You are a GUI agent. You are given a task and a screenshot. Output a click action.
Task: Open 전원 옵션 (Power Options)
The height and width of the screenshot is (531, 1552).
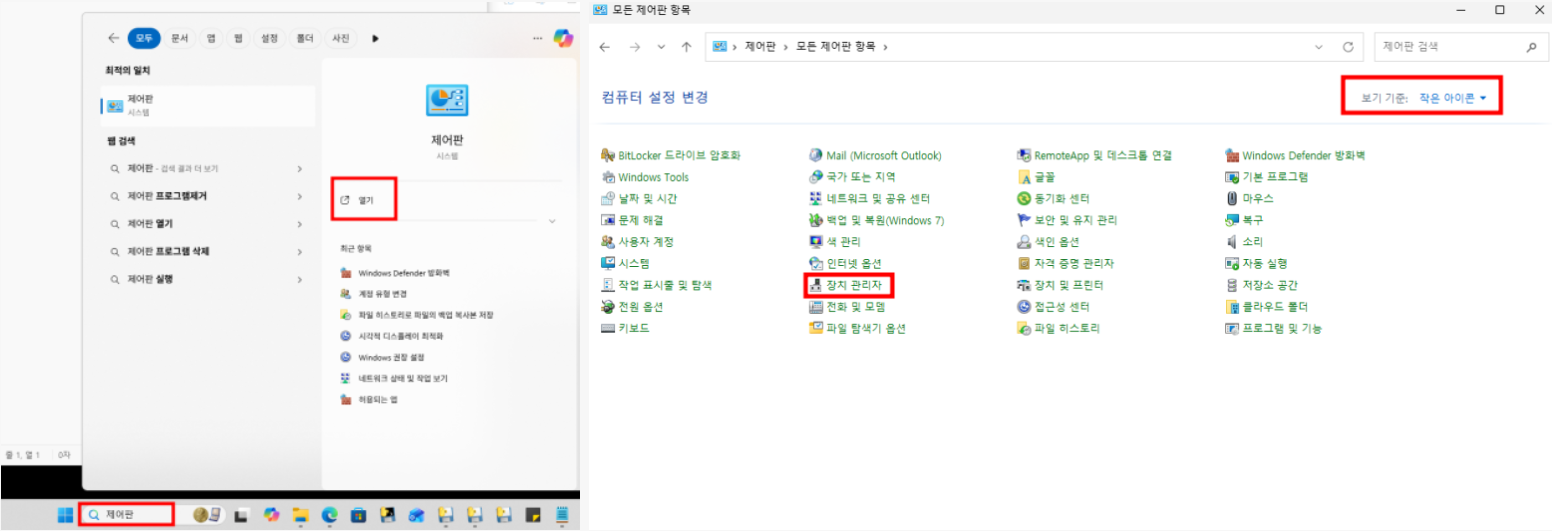[640, 307]
